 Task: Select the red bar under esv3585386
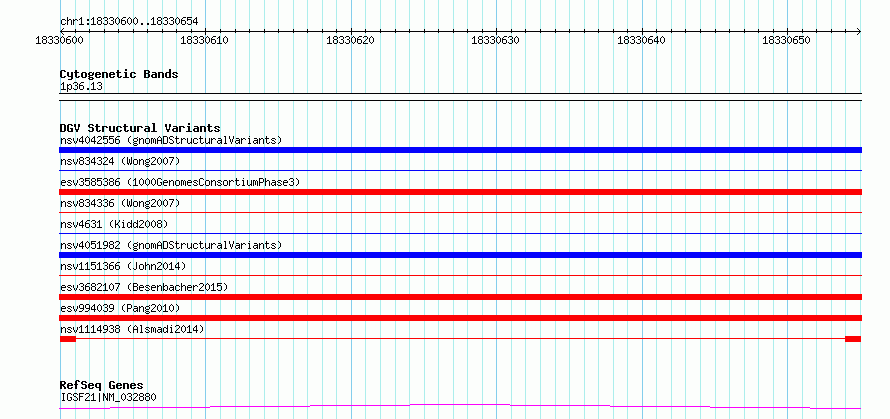pyautogui.click(x=460, y=192)
